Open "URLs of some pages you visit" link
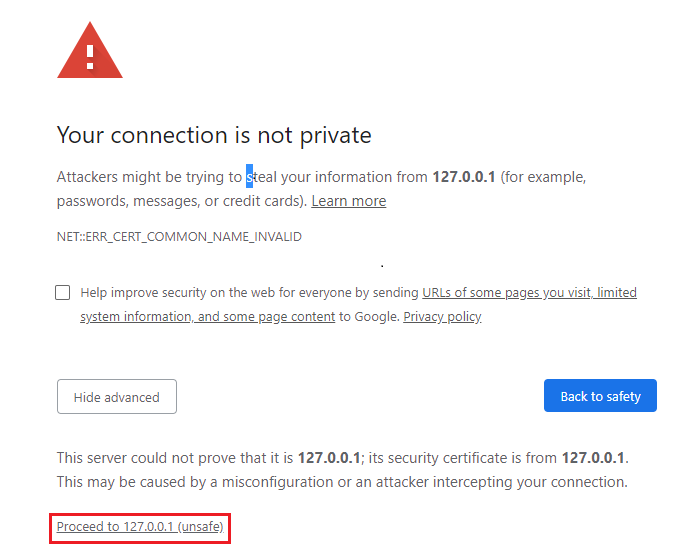Viewport: 685px width, 550px height. pyautogui.click(x=508, y=293)
